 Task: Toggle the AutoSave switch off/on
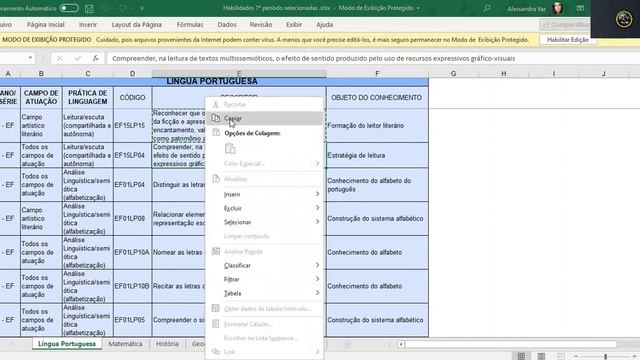coord(69,8)
